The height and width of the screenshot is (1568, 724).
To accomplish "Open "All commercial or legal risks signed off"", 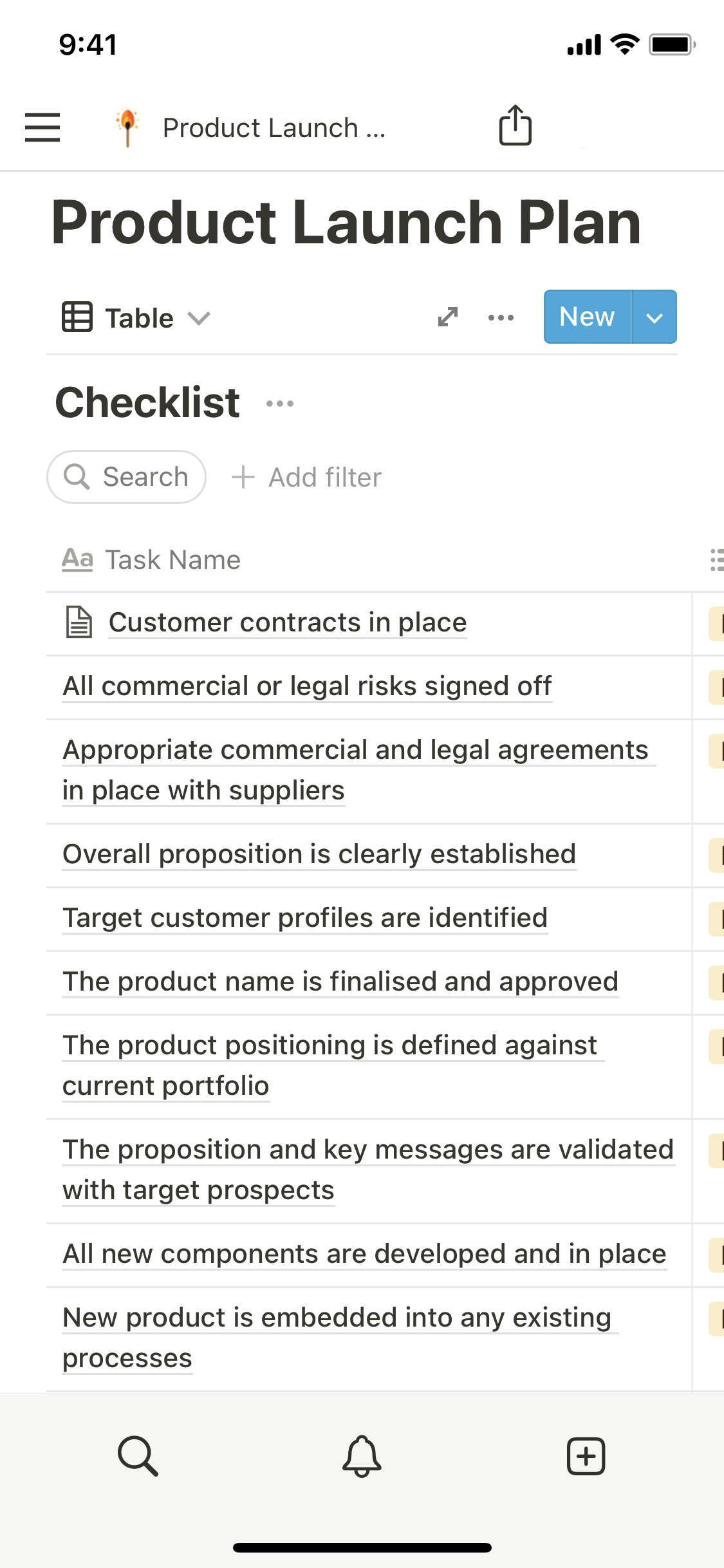I will pos(307,686).
